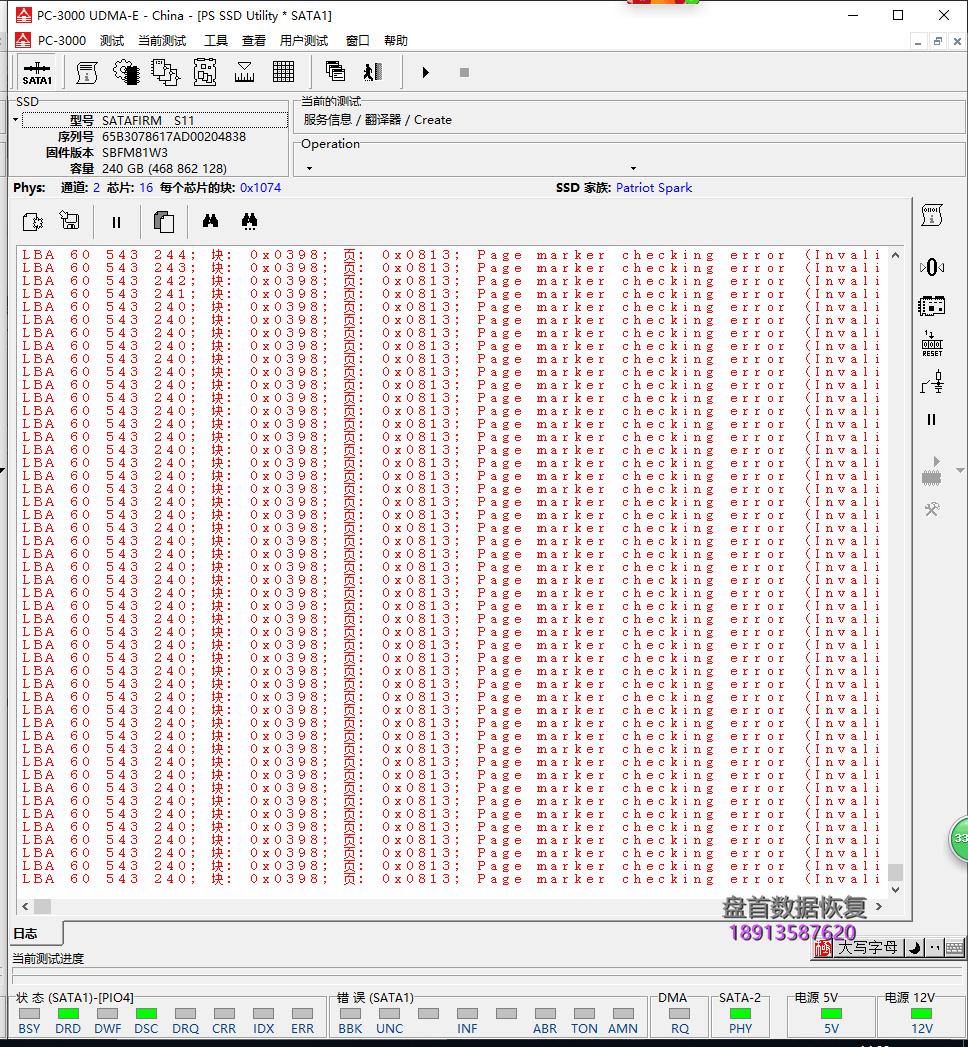Viewport: 968px width, 1047px height.
Task: Click the 服务信息 / 翻译器 / Create test label
Action: (x=377, y=120)
